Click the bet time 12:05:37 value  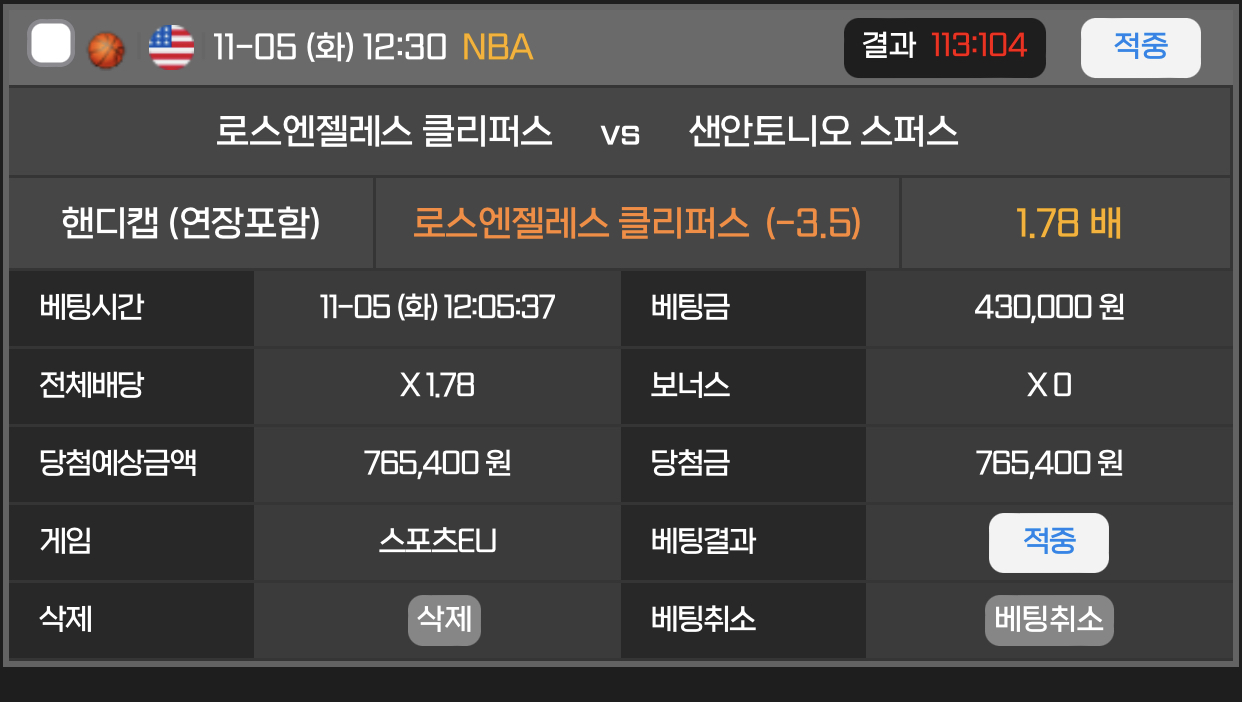(x=437, y=307)
